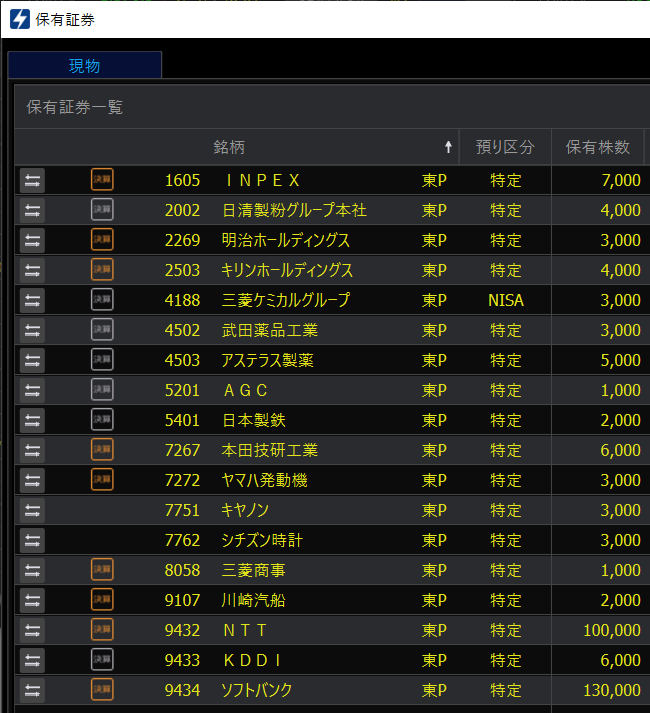
Task: Click the 決算 earnings icon for アステラス製薬
Action: click(x=102, y=360)
